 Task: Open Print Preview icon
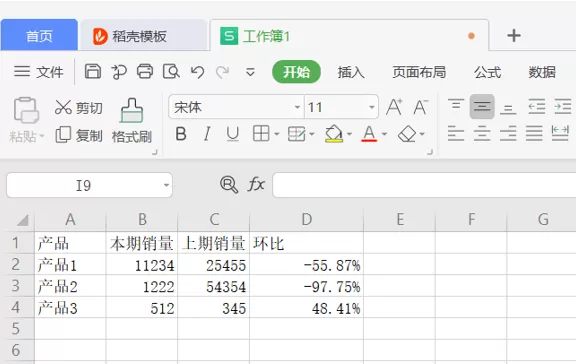[x=171, y=72]
